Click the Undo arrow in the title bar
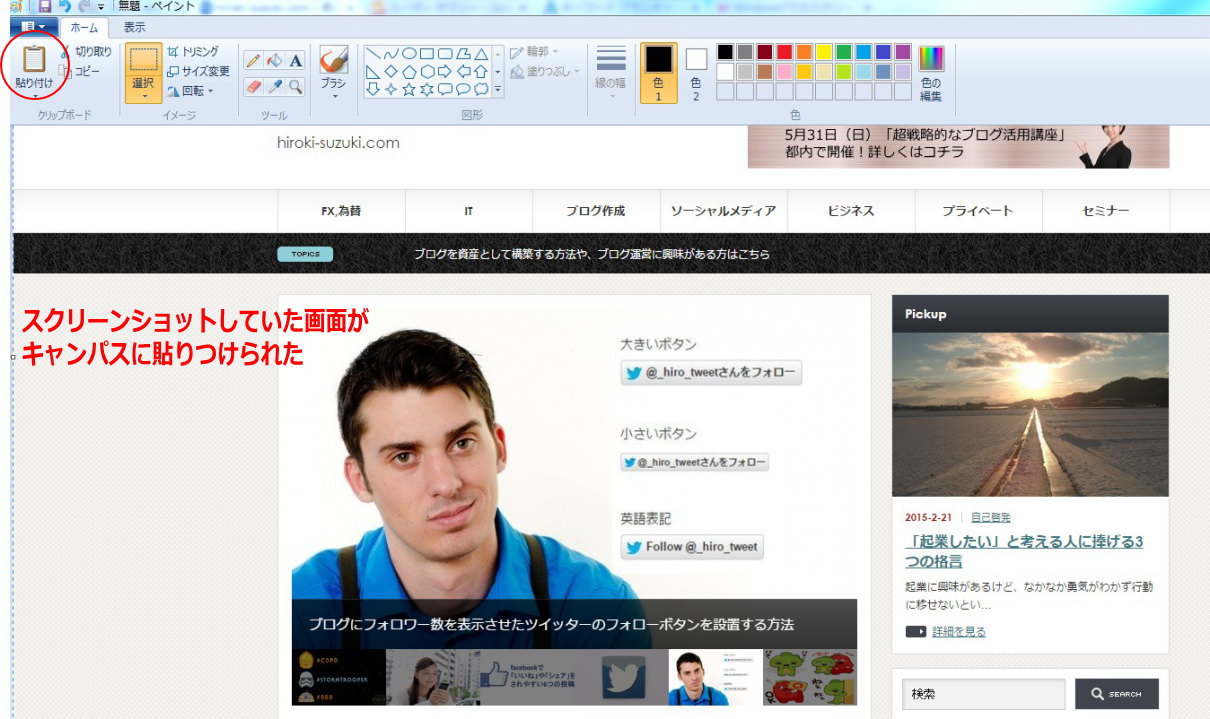The height and width of the screenshot is (719, 1210). coord(64,6)
